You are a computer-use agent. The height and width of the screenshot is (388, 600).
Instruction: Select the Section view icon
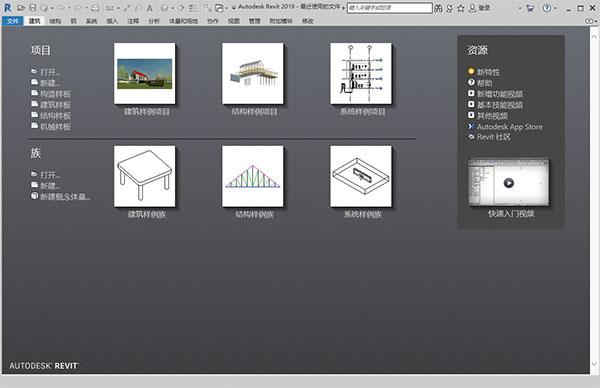pos(181,8)
